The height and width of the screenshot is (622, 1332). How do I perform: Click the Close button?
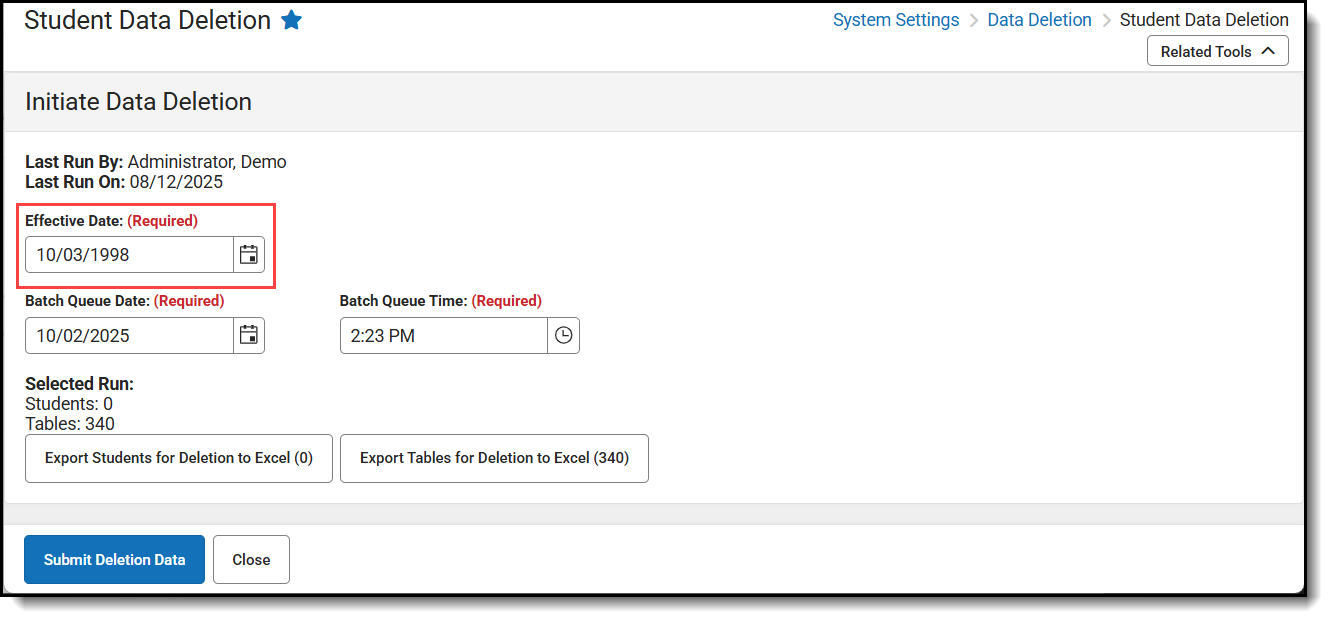coord(251,559)
